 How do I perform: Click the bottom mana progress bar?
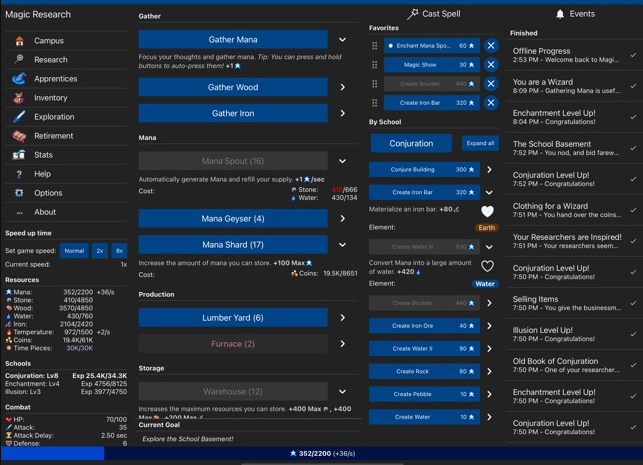pyautogui.click(x=322, y=454)
